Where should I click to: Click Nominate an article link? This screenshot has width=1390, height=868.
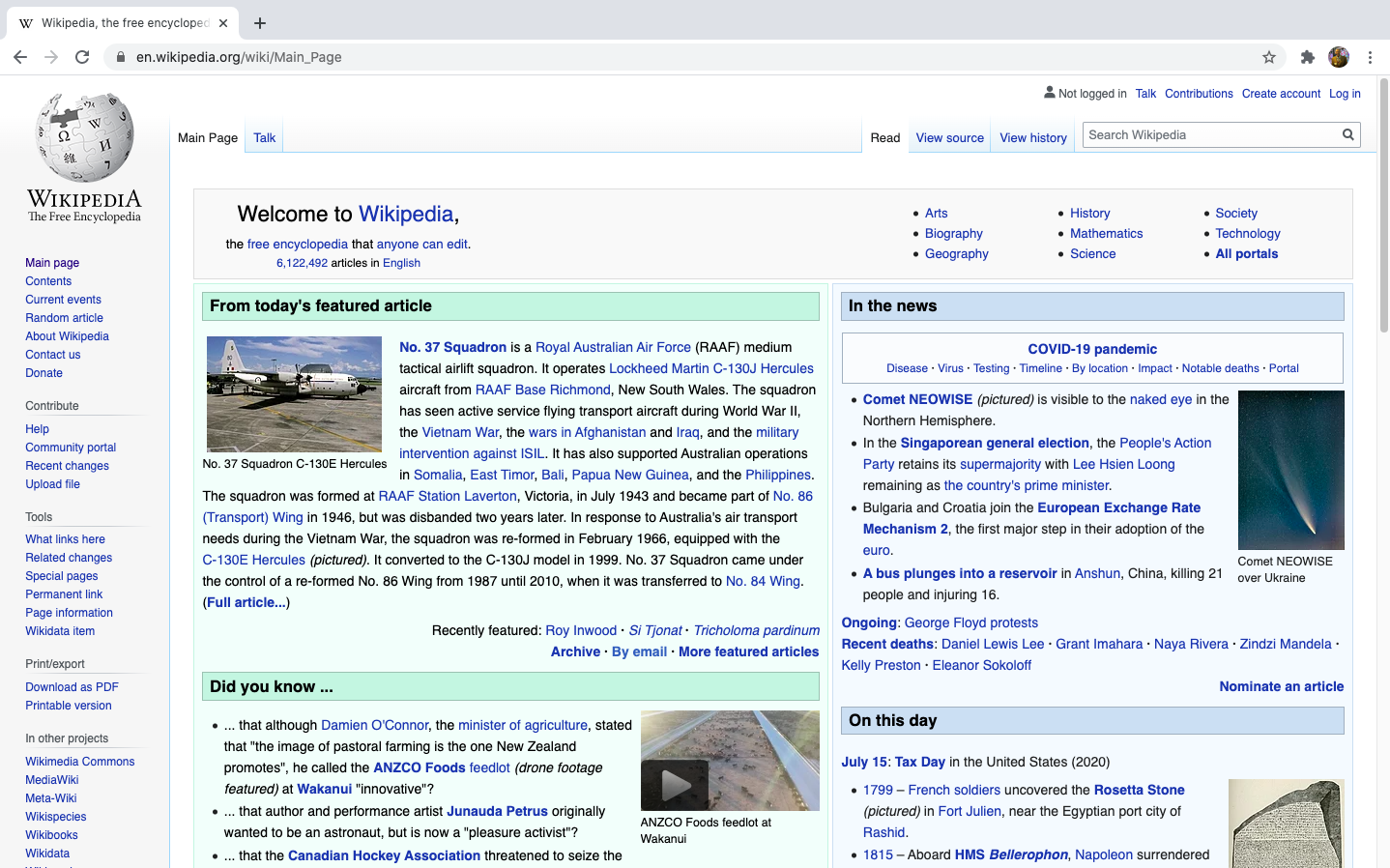coord(1281,686)
